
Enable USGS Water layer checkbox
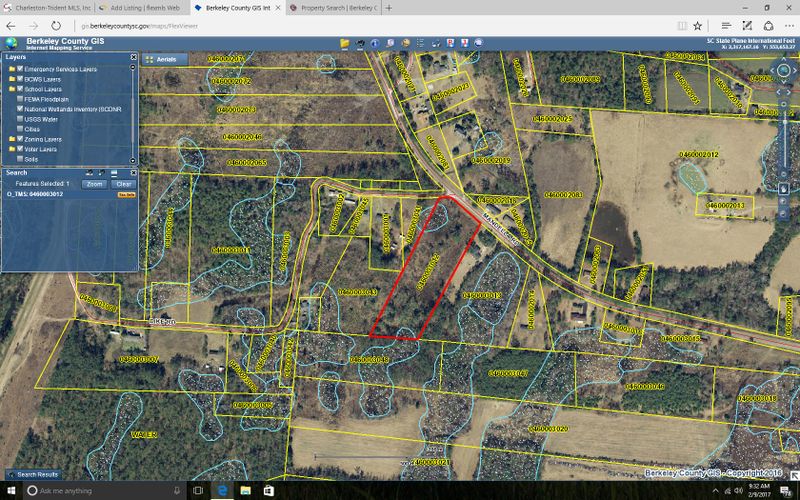click(x=20, y=119)
